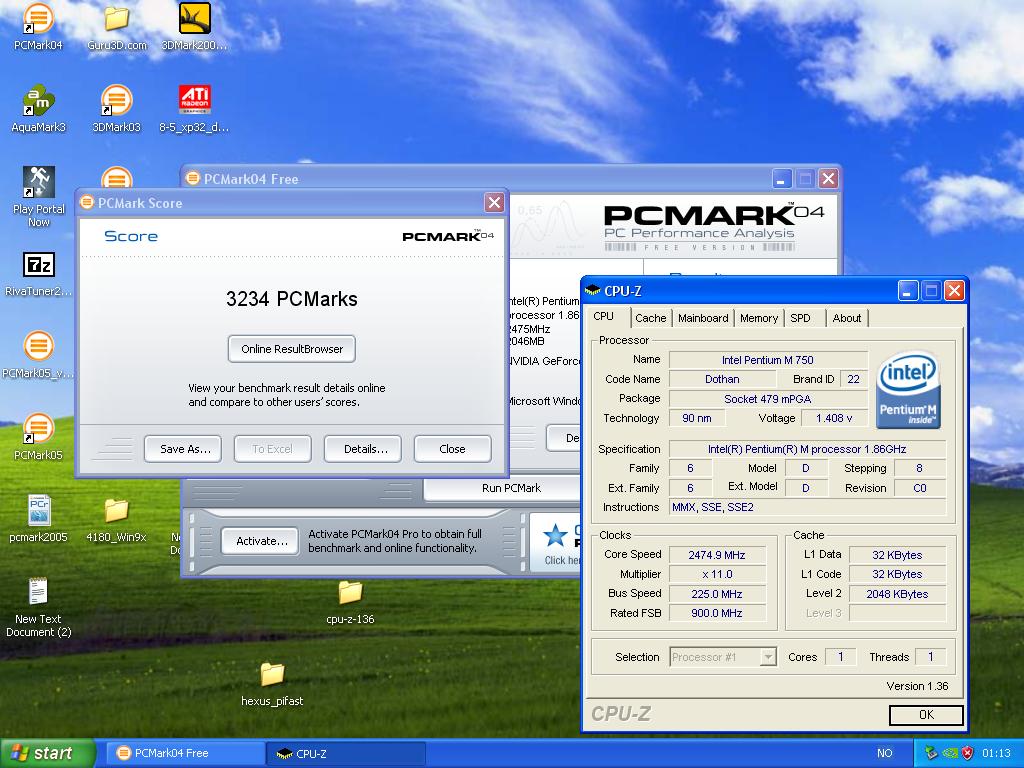
Task: Launch the 3DMark200... desktop icon
Action: tap(195, 26)
